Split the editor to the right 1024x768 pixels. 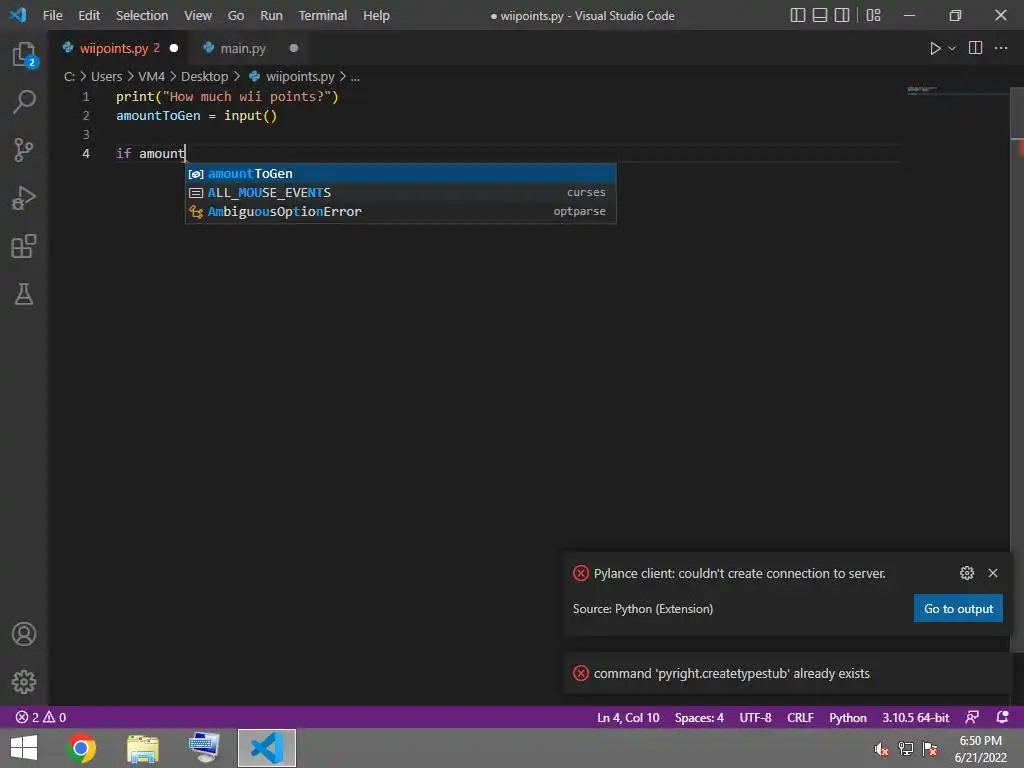[x=975, y=48]
